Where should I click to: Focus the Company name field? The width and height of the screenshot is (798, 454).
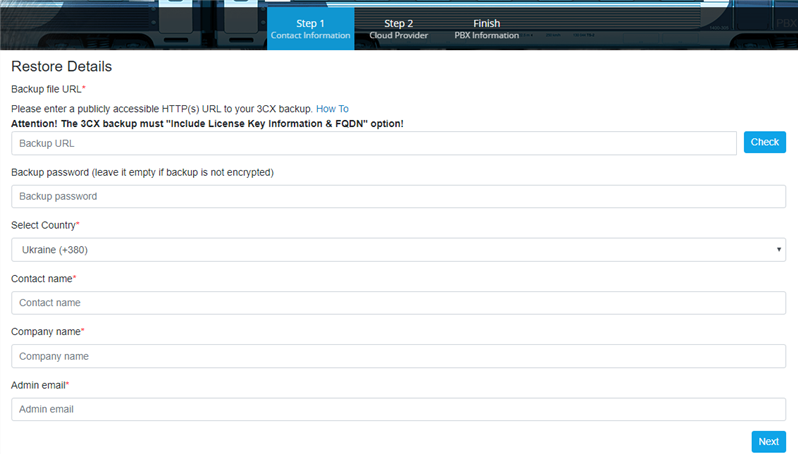(x=398, y=356)
